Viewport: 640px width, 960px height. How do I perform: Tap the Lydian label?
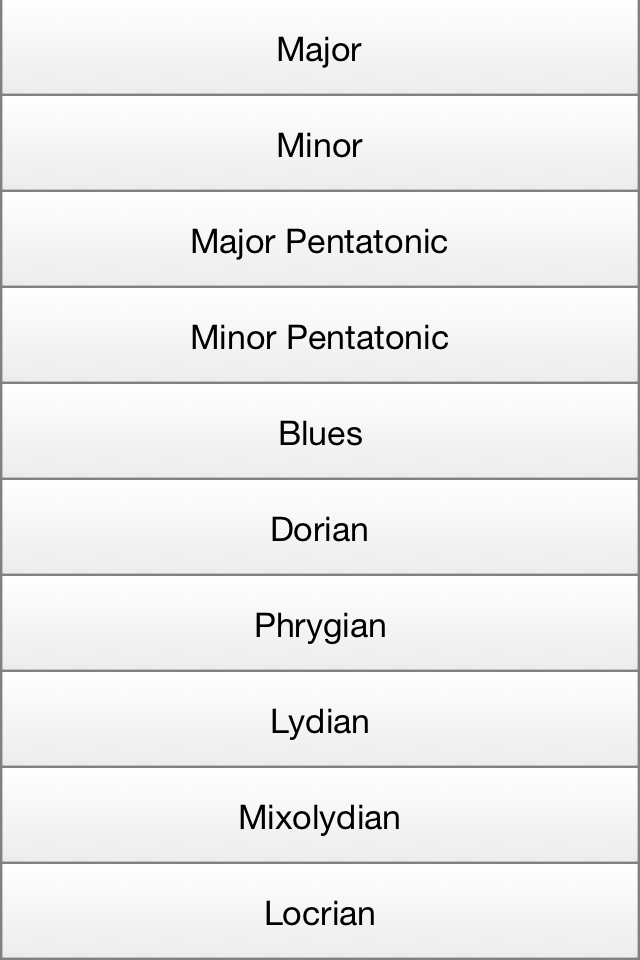[x=320, y=722]
